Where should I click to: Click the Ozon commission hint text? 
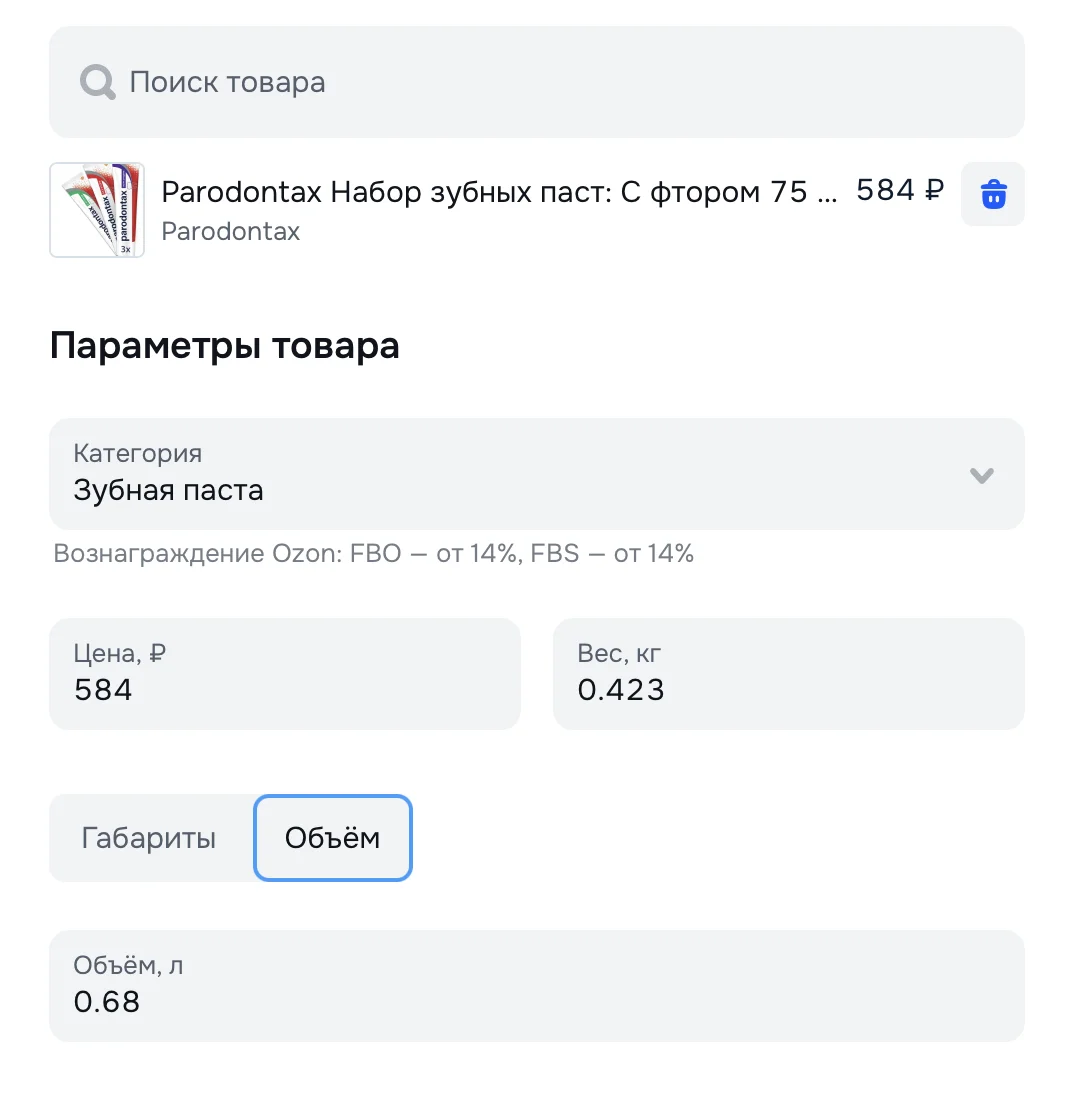[x=373, y=554]
